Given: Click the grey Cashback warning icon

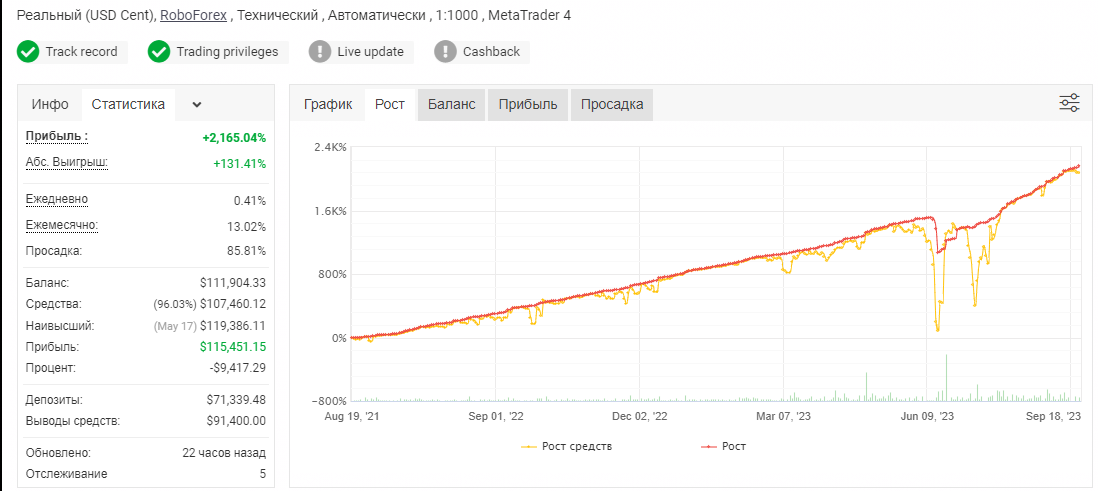Looking at the screenshot, I should coord(445,52).
